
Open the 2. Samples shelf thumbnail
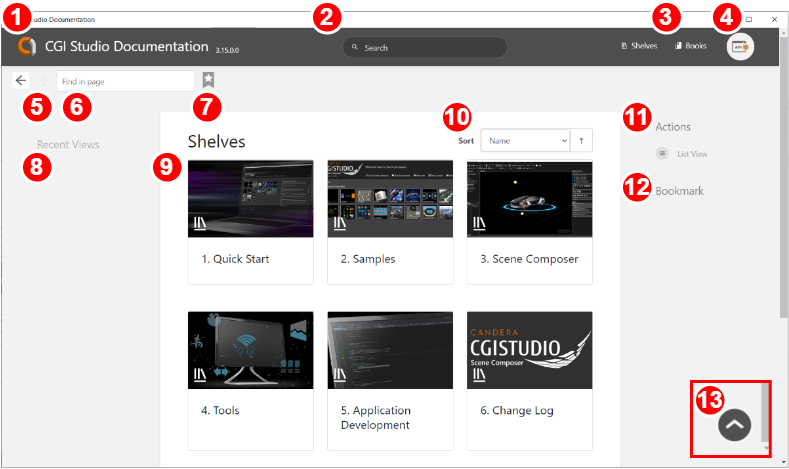point(390,199)
